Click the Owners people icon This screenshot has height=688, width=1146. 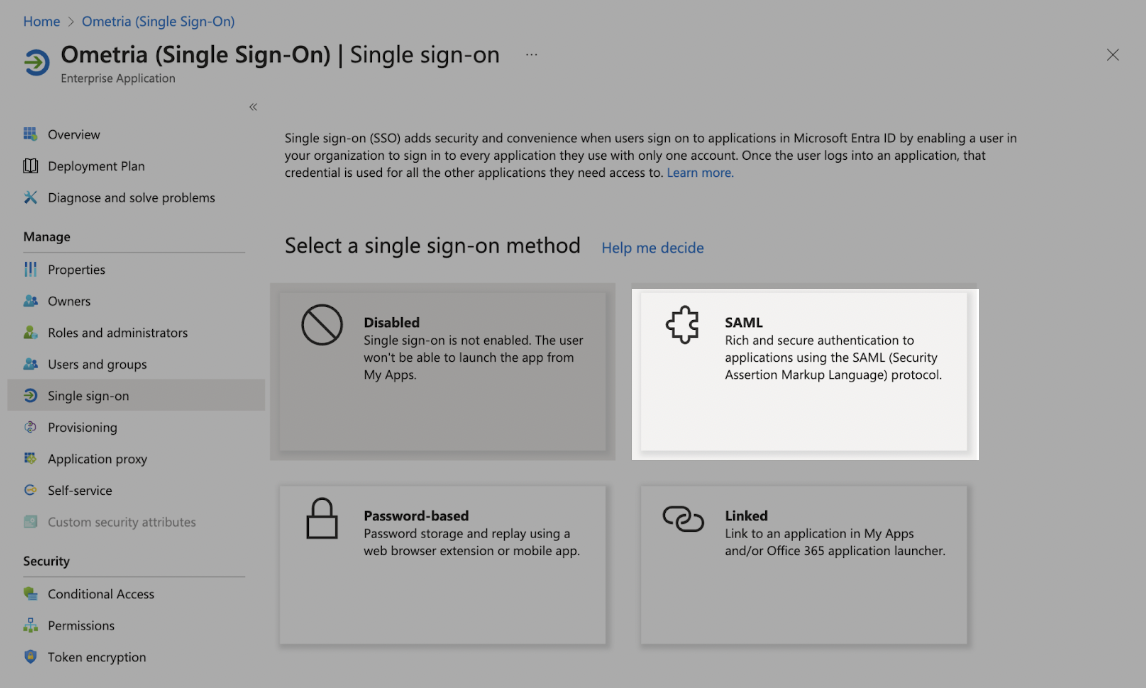coord(30,300)
